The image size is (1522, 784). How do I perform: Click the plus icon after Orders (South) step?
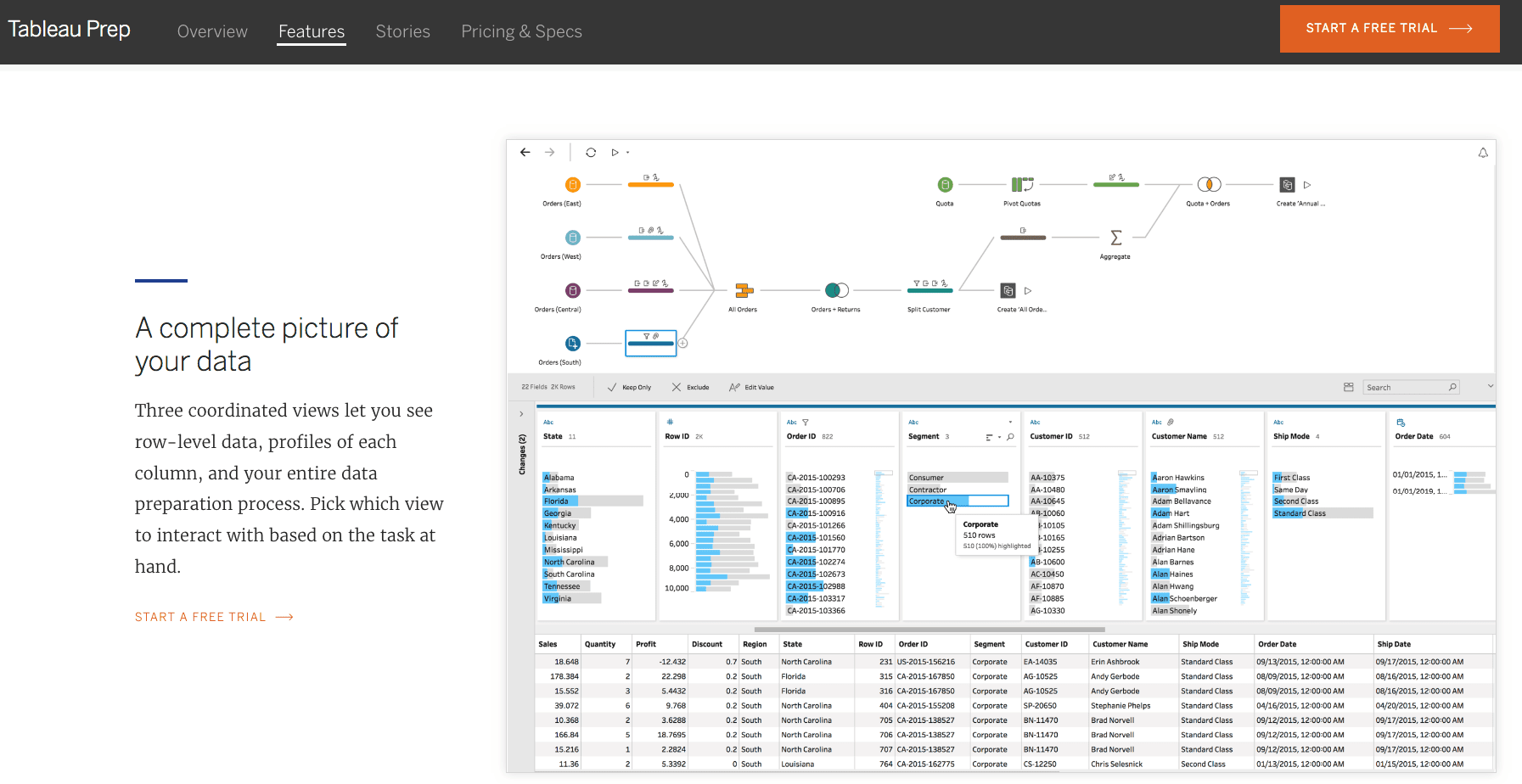(x=682, y=344)
